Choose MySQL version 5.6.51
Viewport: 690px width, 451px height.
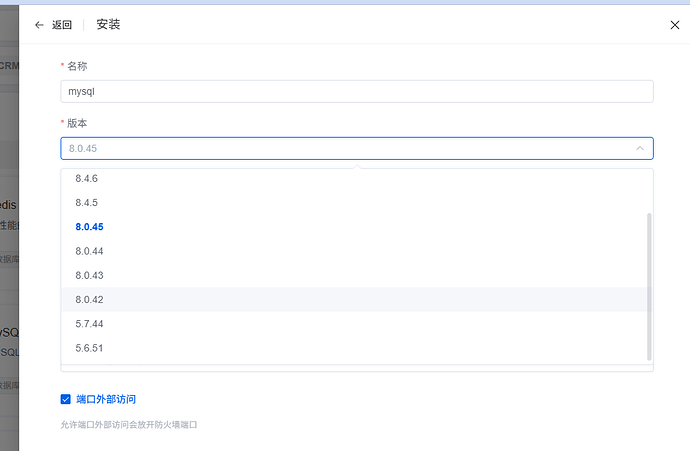coord(89,348)
